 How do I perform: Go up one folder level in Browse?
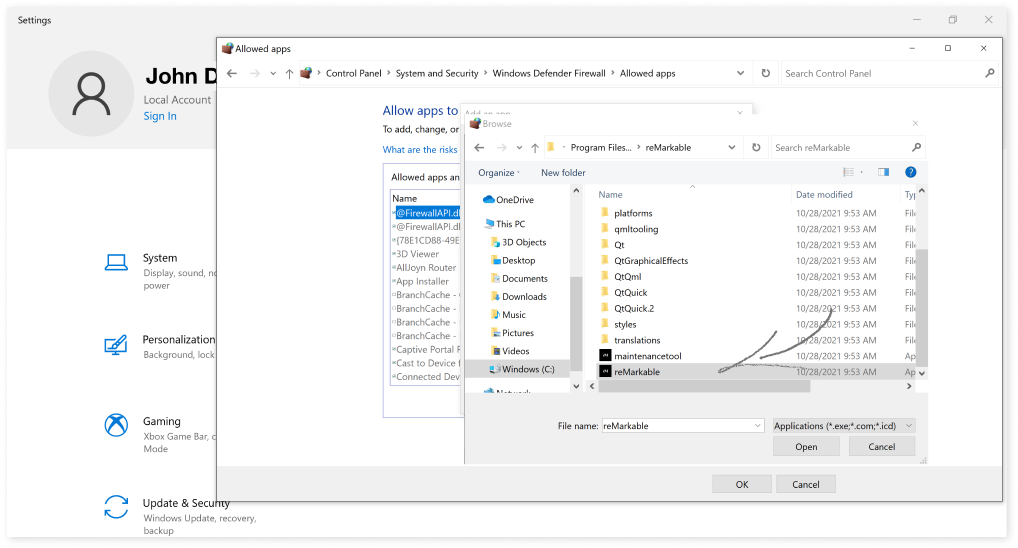tap(535, 148)
